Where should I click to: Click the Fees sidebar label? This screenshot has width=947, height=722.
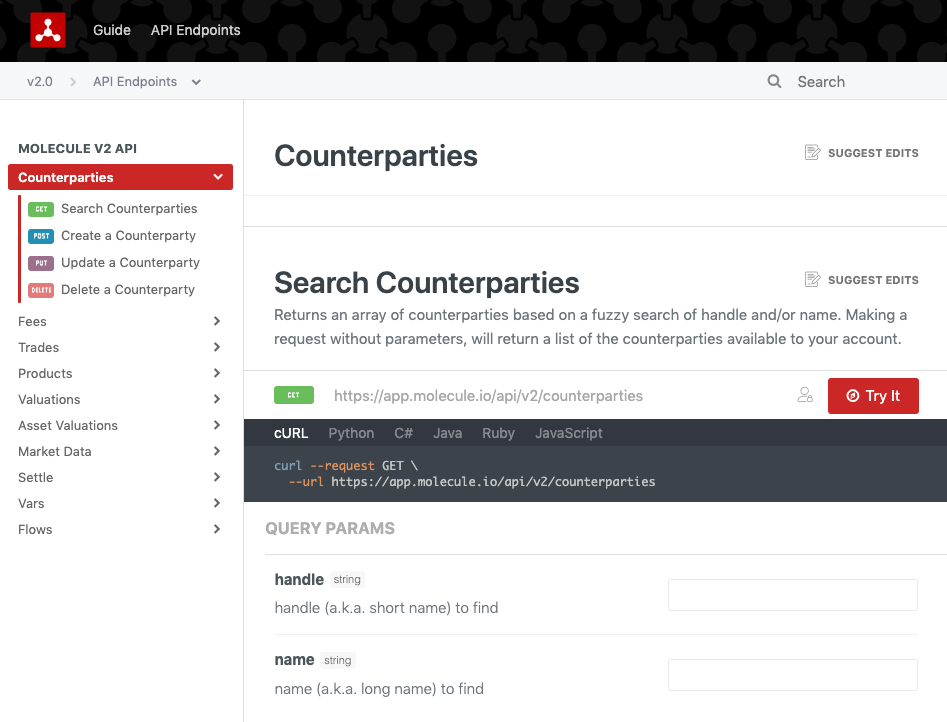click(33, 321)
